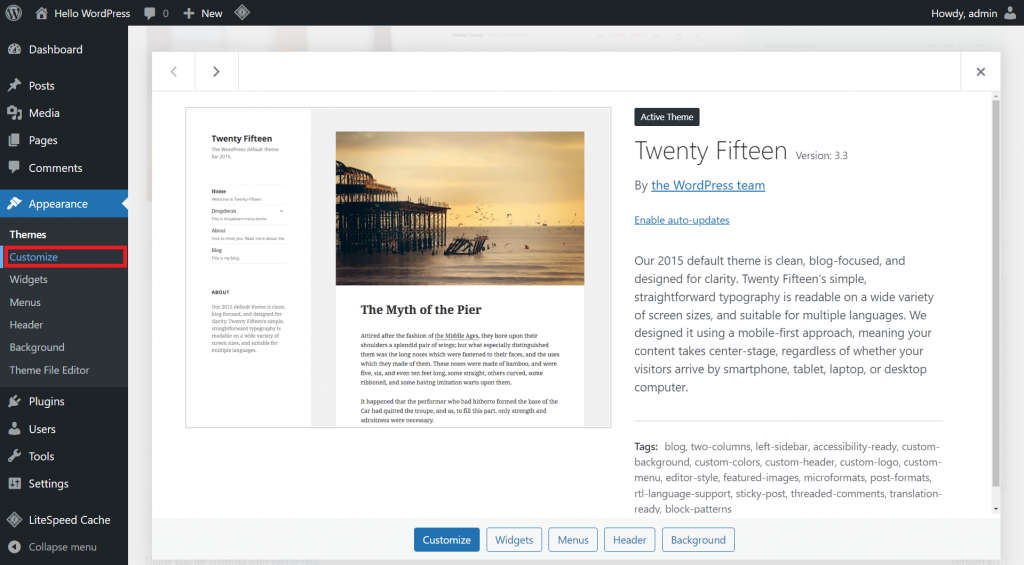1024x565 pixels.
Task: Open Dashboard menu item
Action: (x=56, y=49)
